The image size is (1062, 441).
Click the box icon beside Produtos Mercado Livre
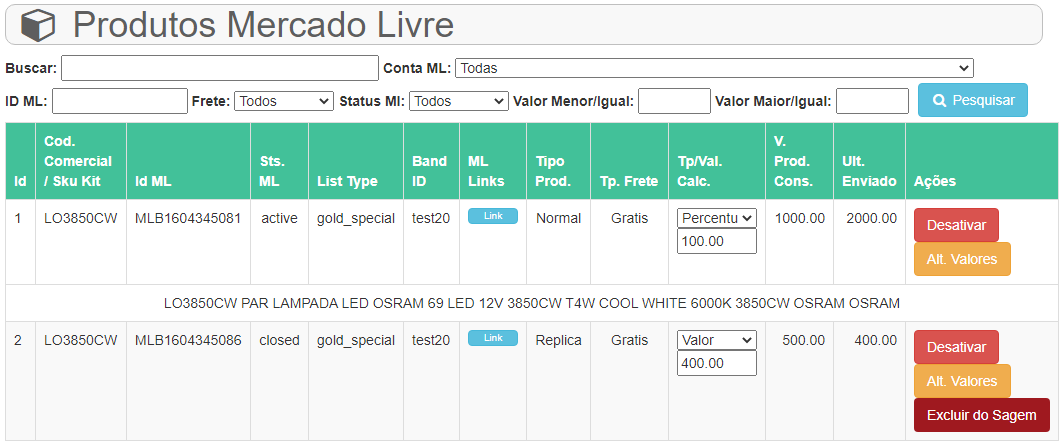coord(38,25)
